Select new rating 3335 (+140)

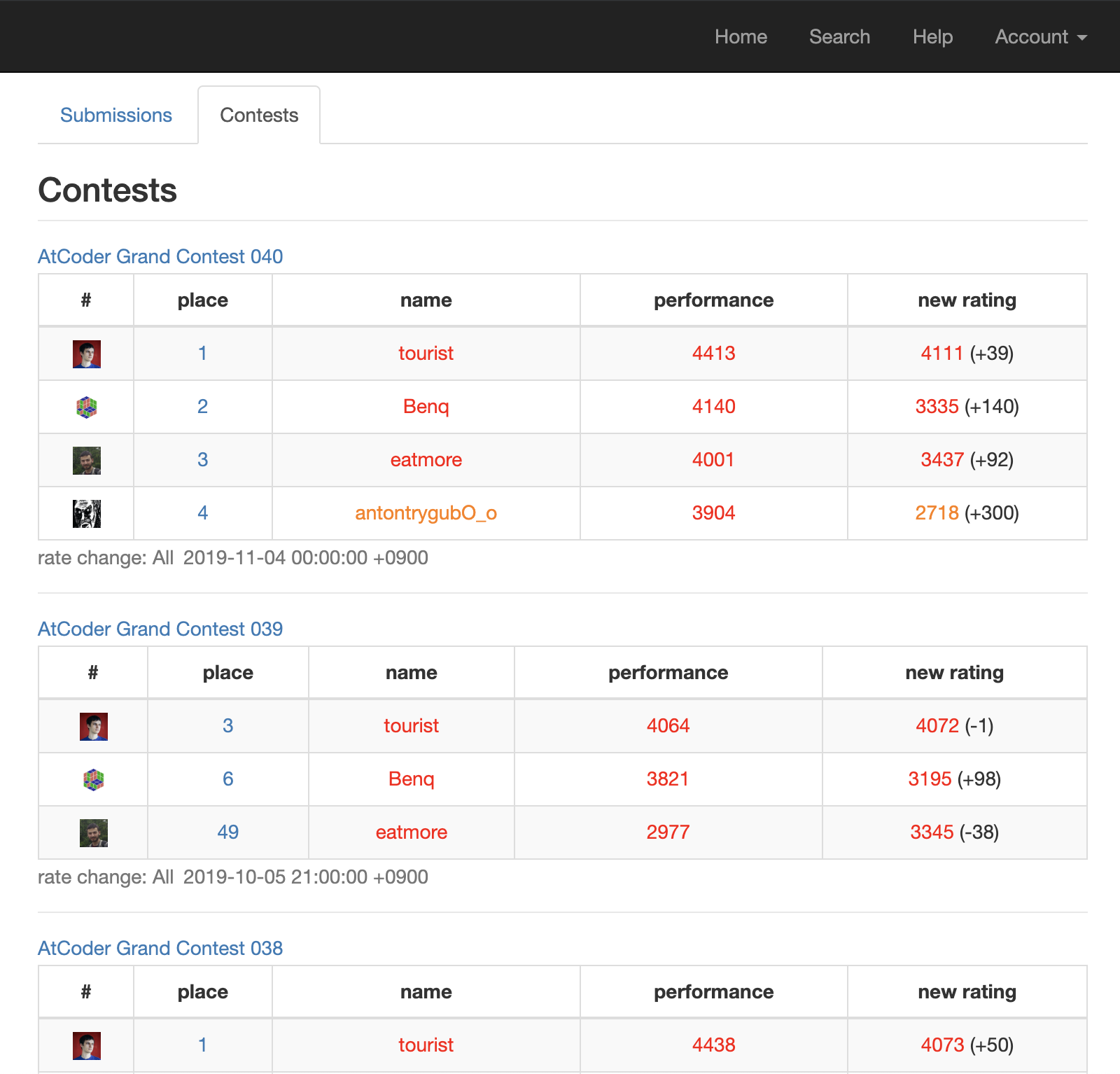click(x=967, y=406)
